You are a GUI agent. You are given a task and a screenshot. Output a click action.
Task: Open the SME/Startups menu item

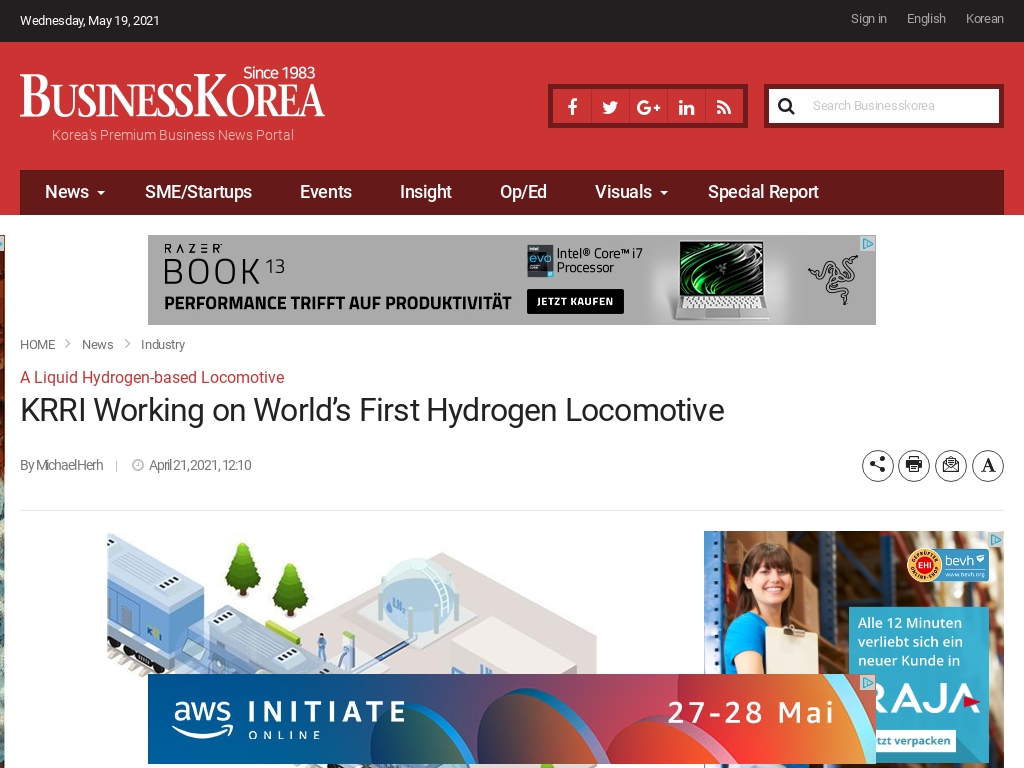point(199,192)
